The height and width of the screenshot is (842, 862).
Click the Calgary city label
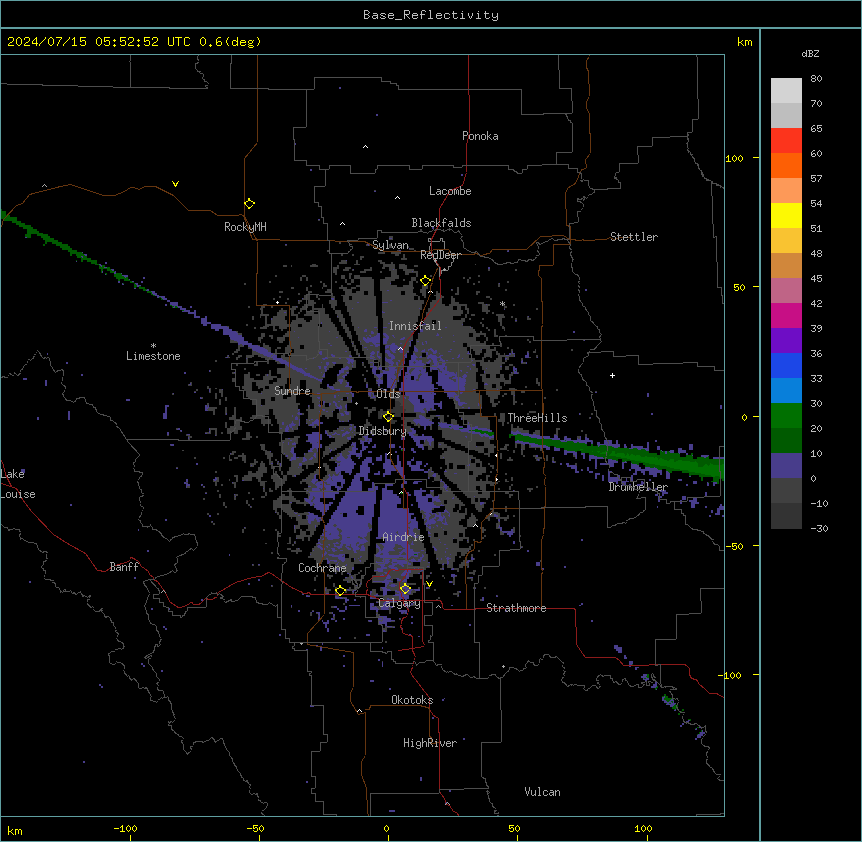399,603
